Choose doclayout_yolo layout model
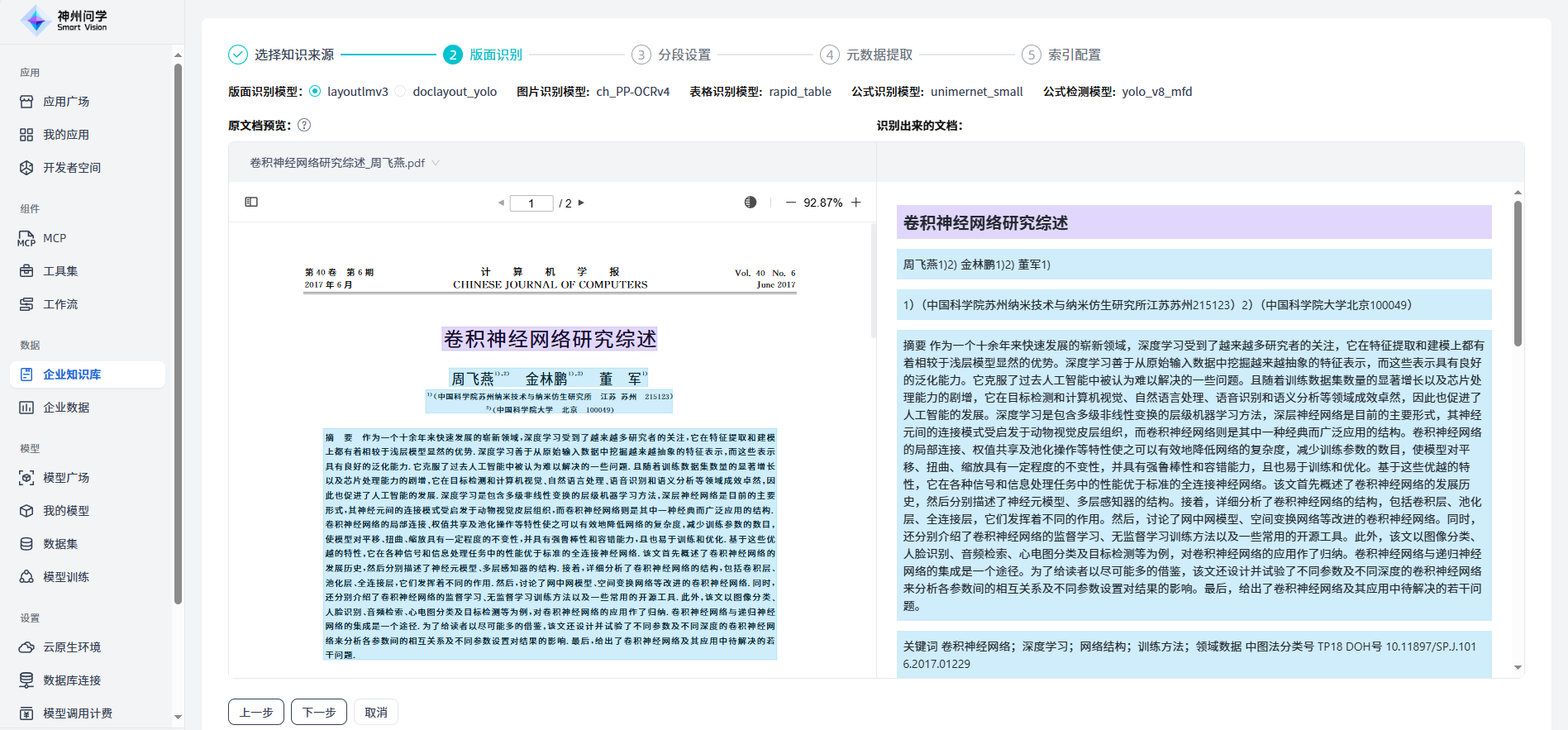The image size is (1568, 730). tap(401, 92)
